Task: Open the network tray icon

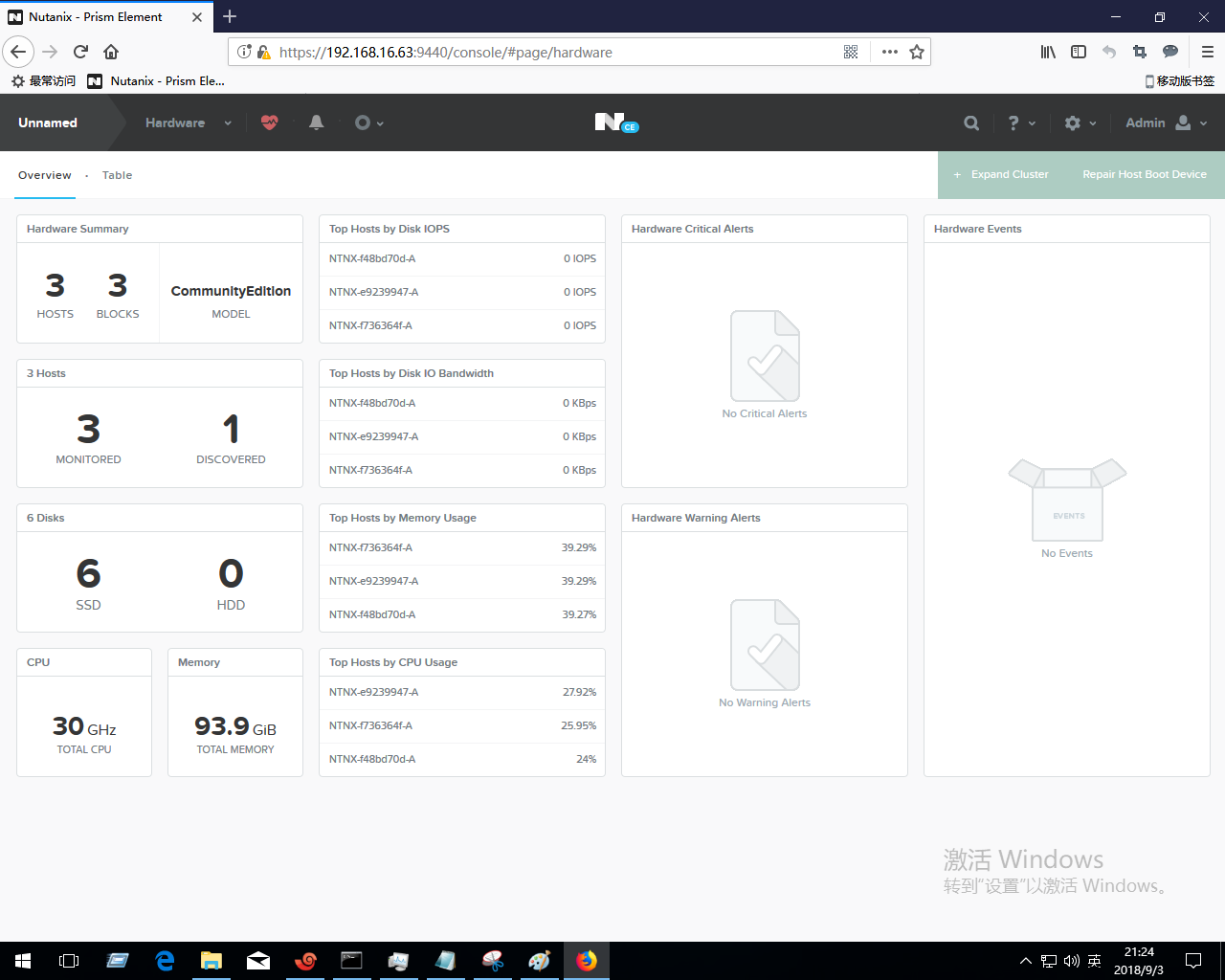Action: pyautogui.click(x=1049, y=961)
